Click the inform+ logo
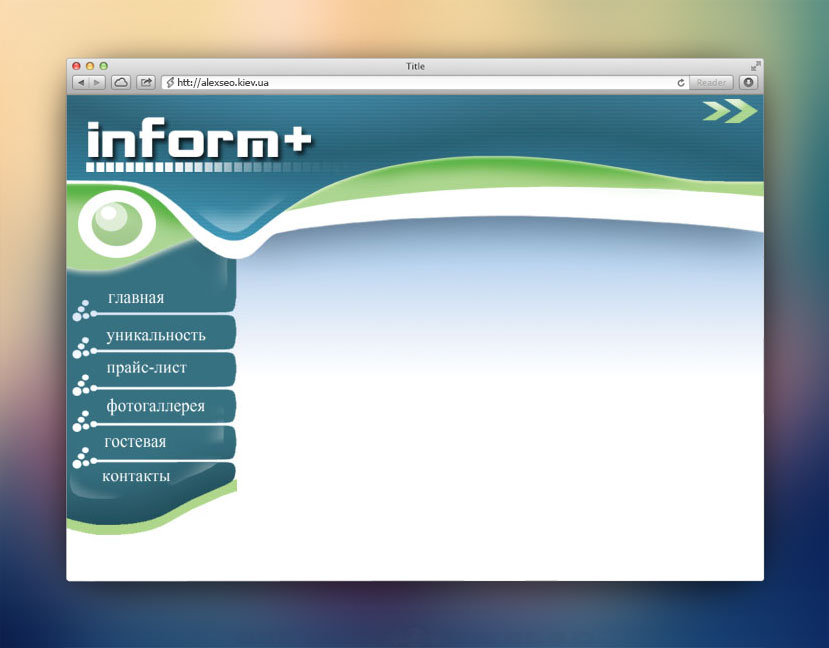Image resolution: width=829 pixels, height=648 pixels. [x=199, y=139]
